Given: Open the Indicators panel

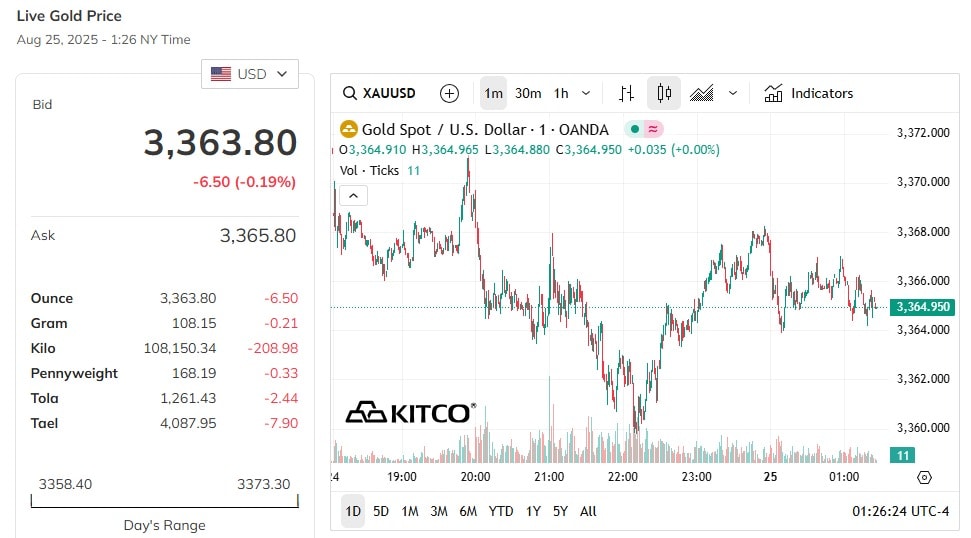Looking at the screenshot, I should (808, 93).
